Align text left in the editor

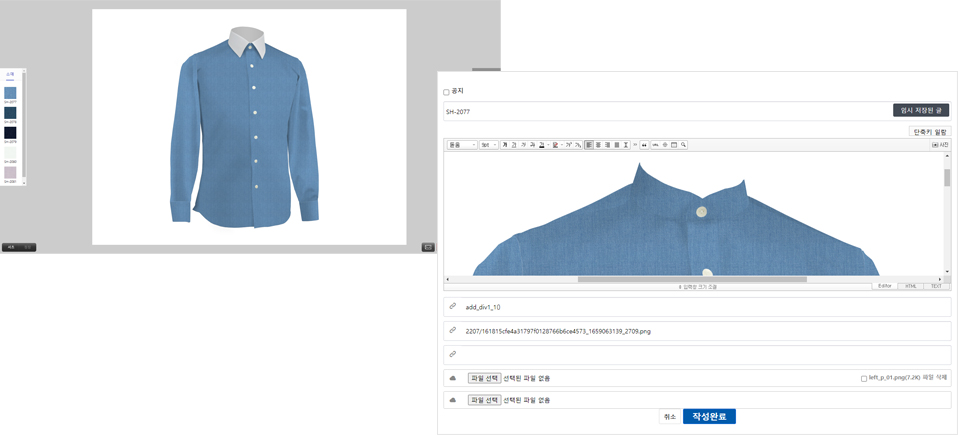[589, 145]
